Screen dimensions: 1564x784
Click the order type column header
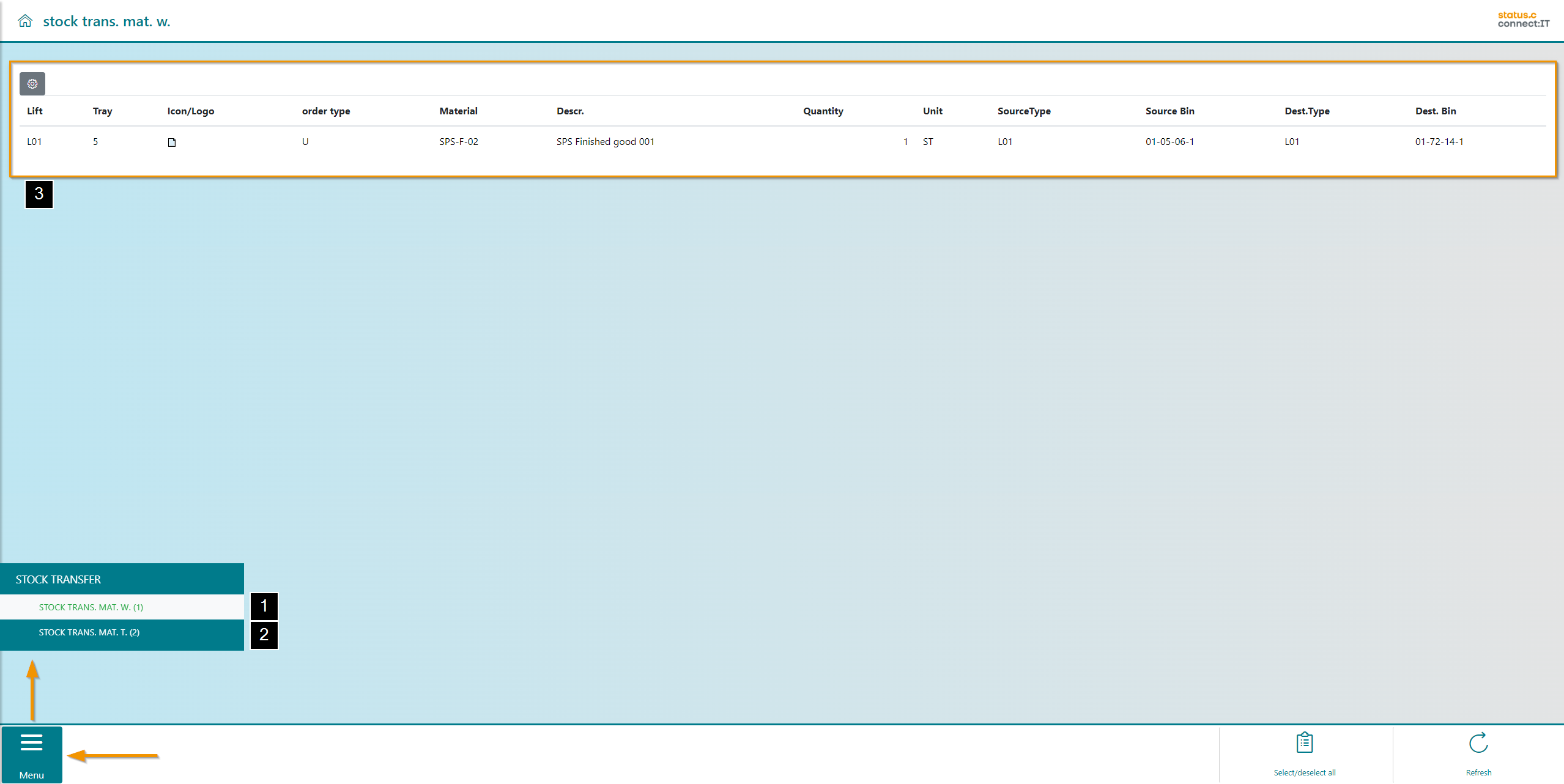326,111
